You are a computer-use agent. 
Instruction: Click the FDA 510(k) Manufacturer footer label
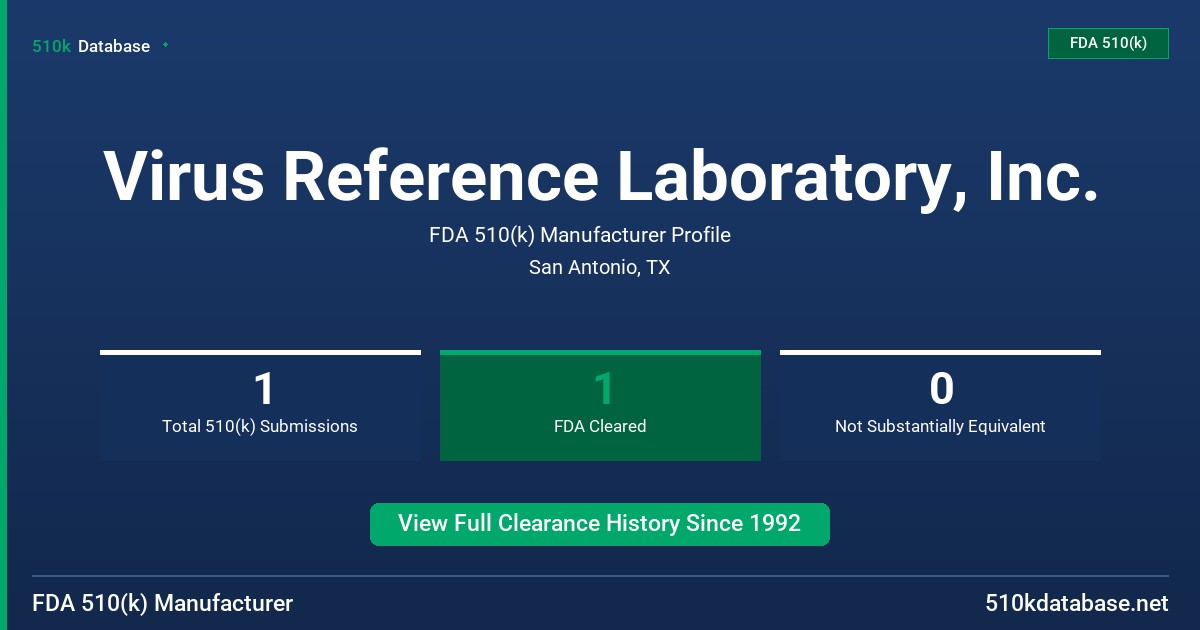coord(163,604)
